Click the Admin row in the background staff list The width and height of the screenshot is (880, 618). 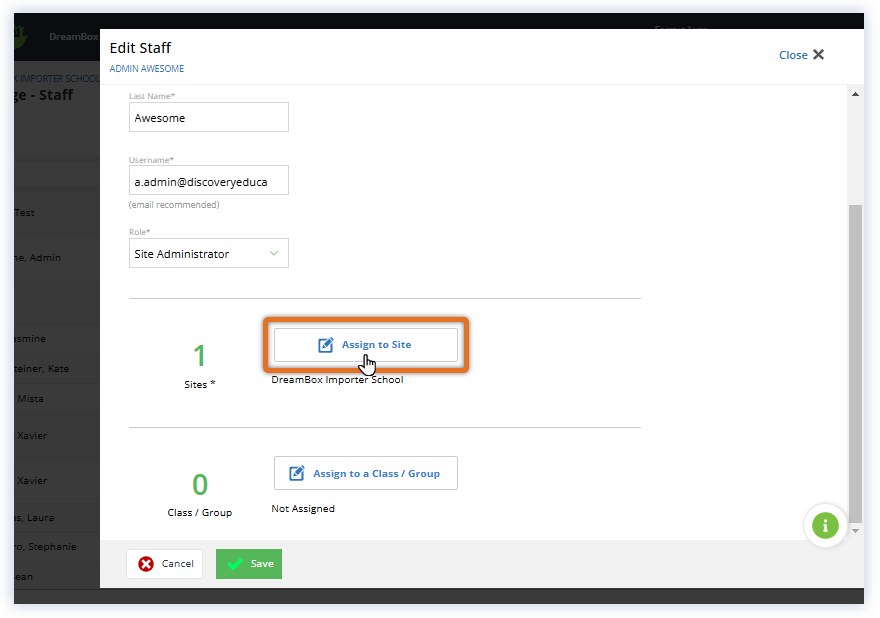pyautogui.click(x=57, y=258)
